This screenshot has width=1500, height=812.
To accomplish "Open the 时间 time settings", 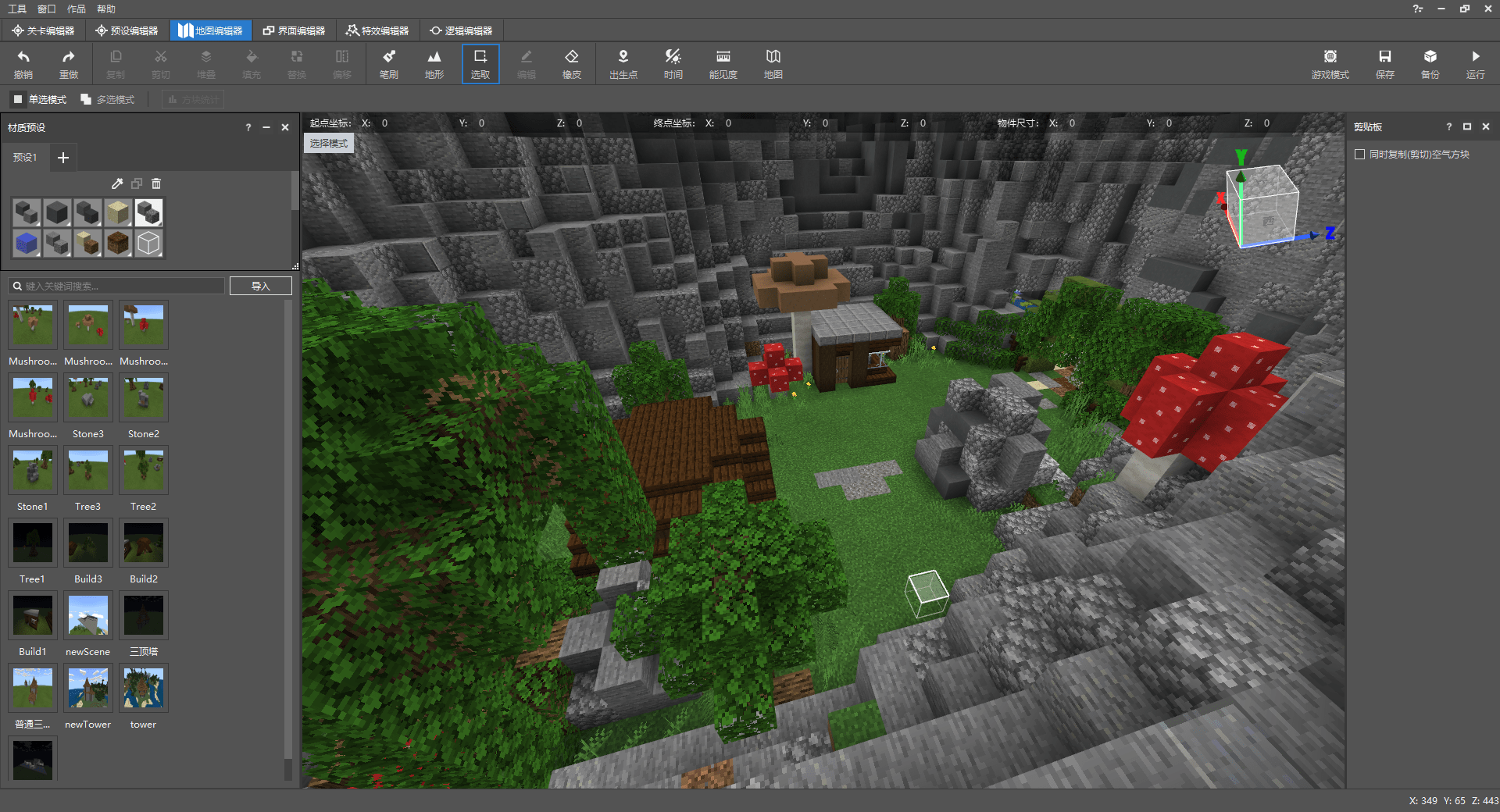I will tap(673, 64).
